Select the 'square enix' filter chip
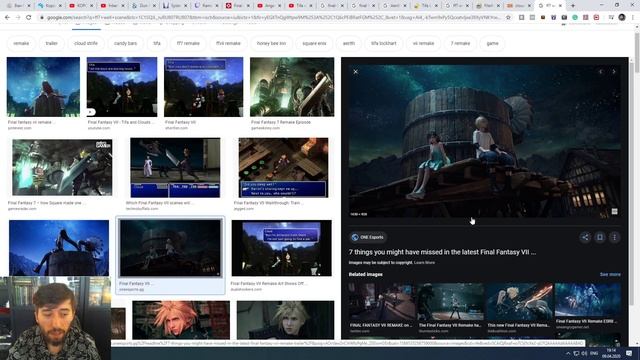Screen dimensions: 640x360 pyautogui.click(x=314, y=43)
